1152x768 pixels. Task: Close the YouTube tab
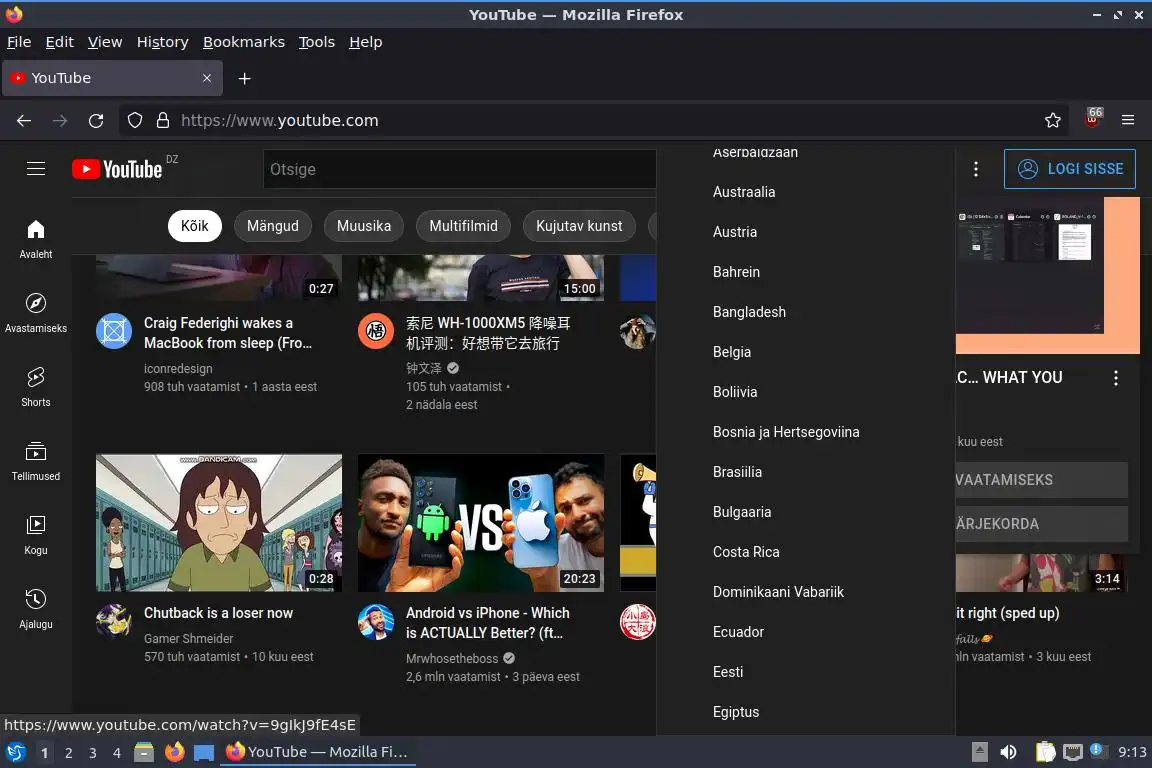207,78
